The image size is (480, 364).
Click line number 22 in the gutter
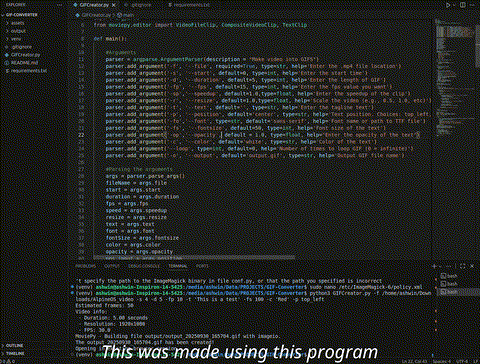[81, 135]
